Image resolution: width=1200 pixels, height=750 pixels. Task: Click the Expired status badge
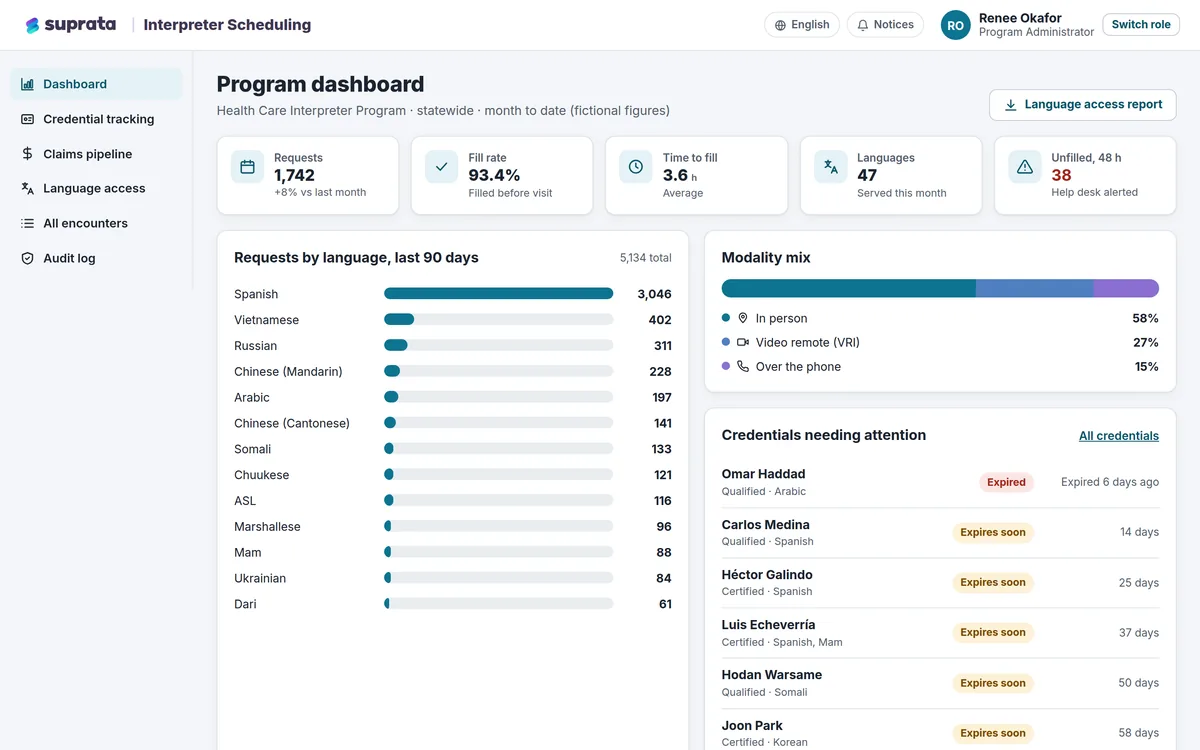point(1006,482)
